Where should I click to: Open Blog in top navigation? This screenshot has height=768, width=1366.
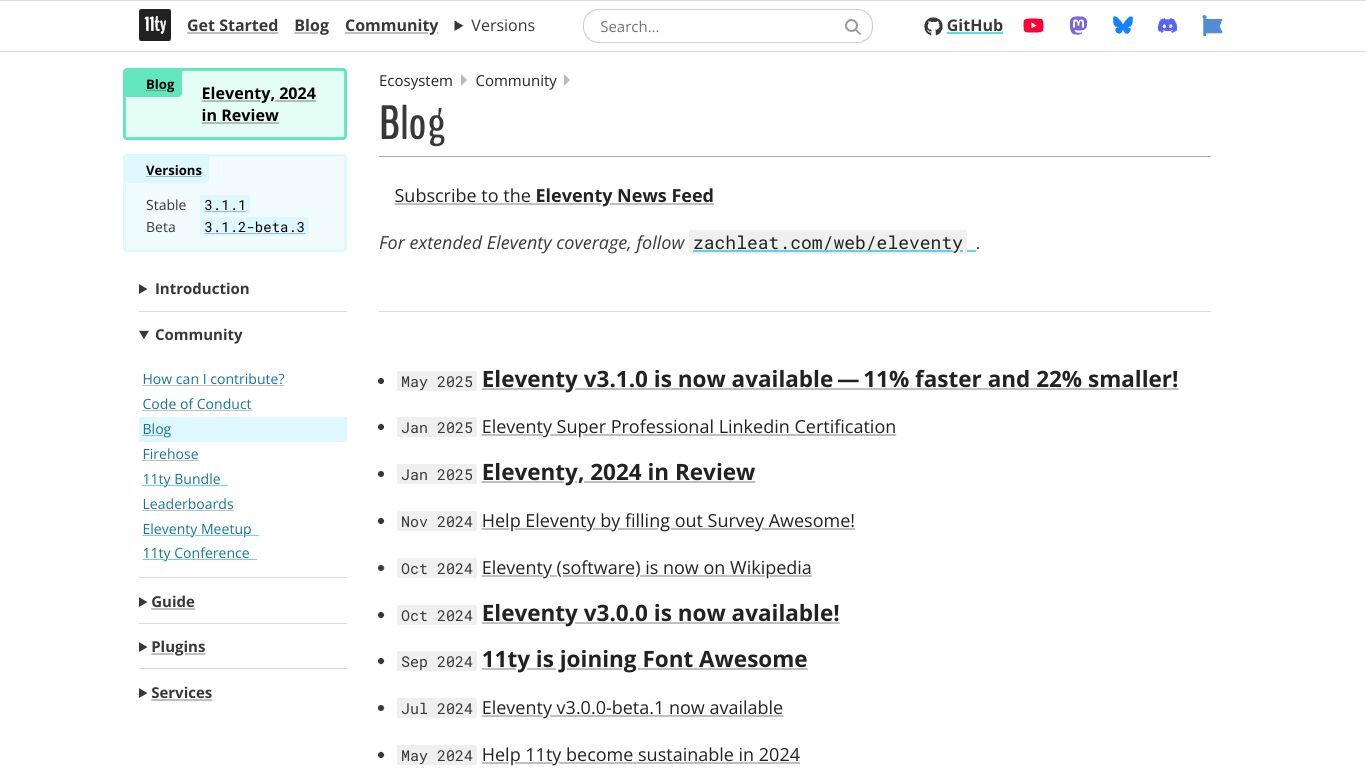pyautogui.click(x=311, y=25)
